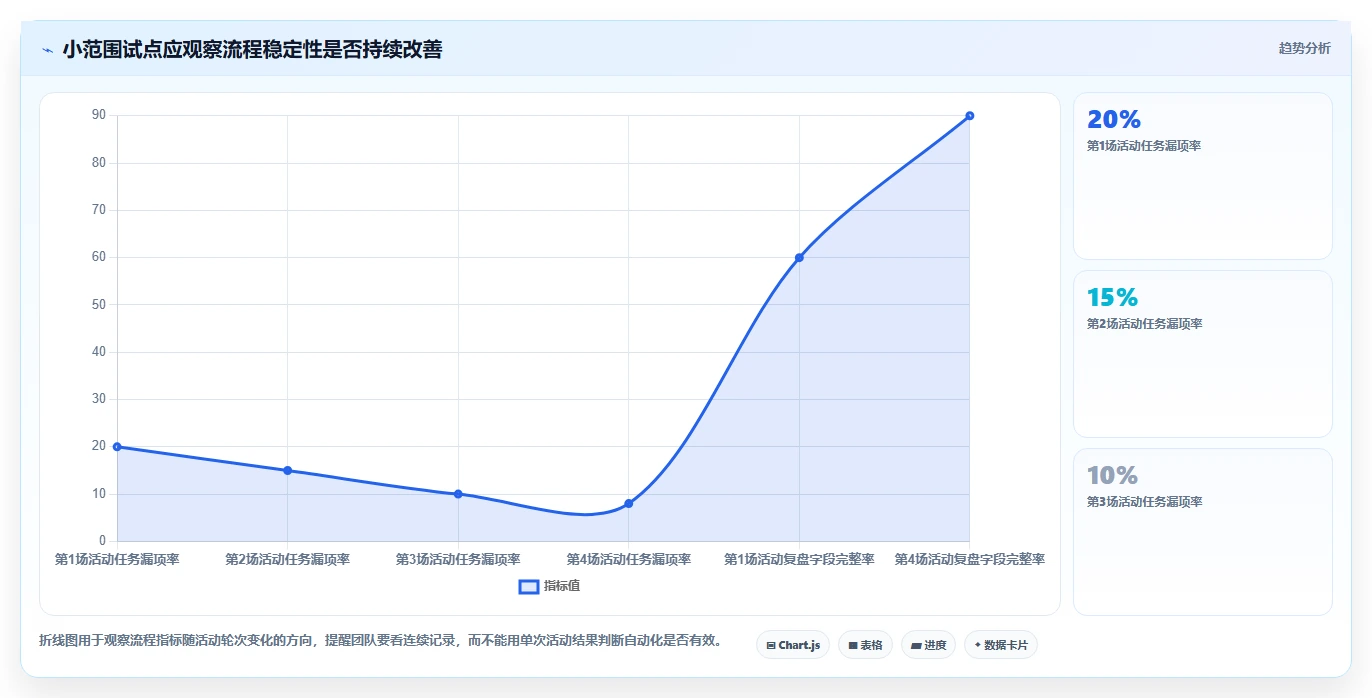Viewport: 1372px width, 698px height.
Task: Open the 10% data card
Action: coord(1203,532)
